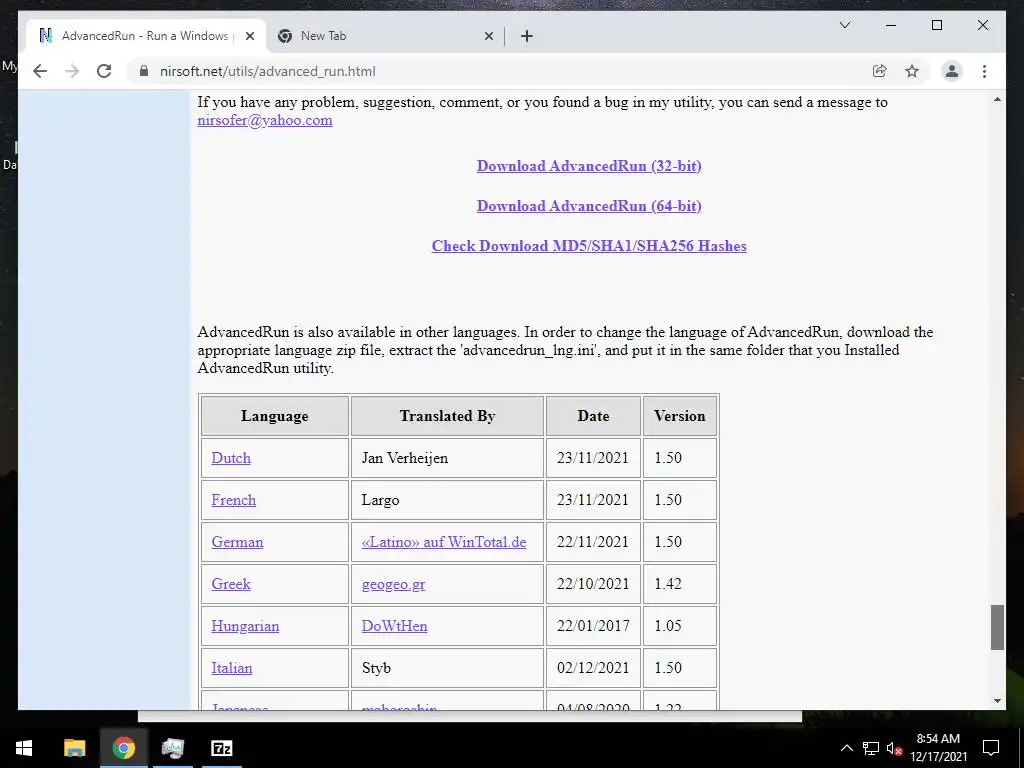The image size is (1024, 768).
Task: Open the notification center icon
Action: (991, 748)
